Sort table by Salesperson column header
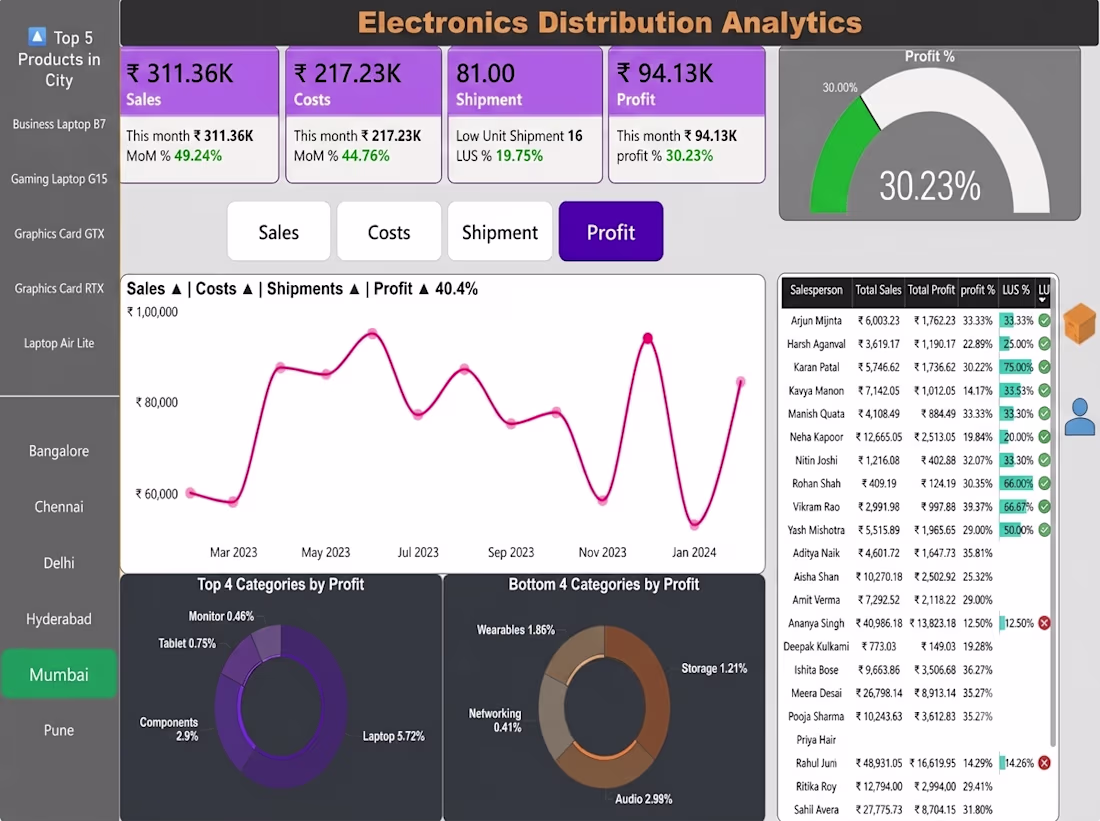The width and height of the screenshot is (1100, 821). [816, 290]
